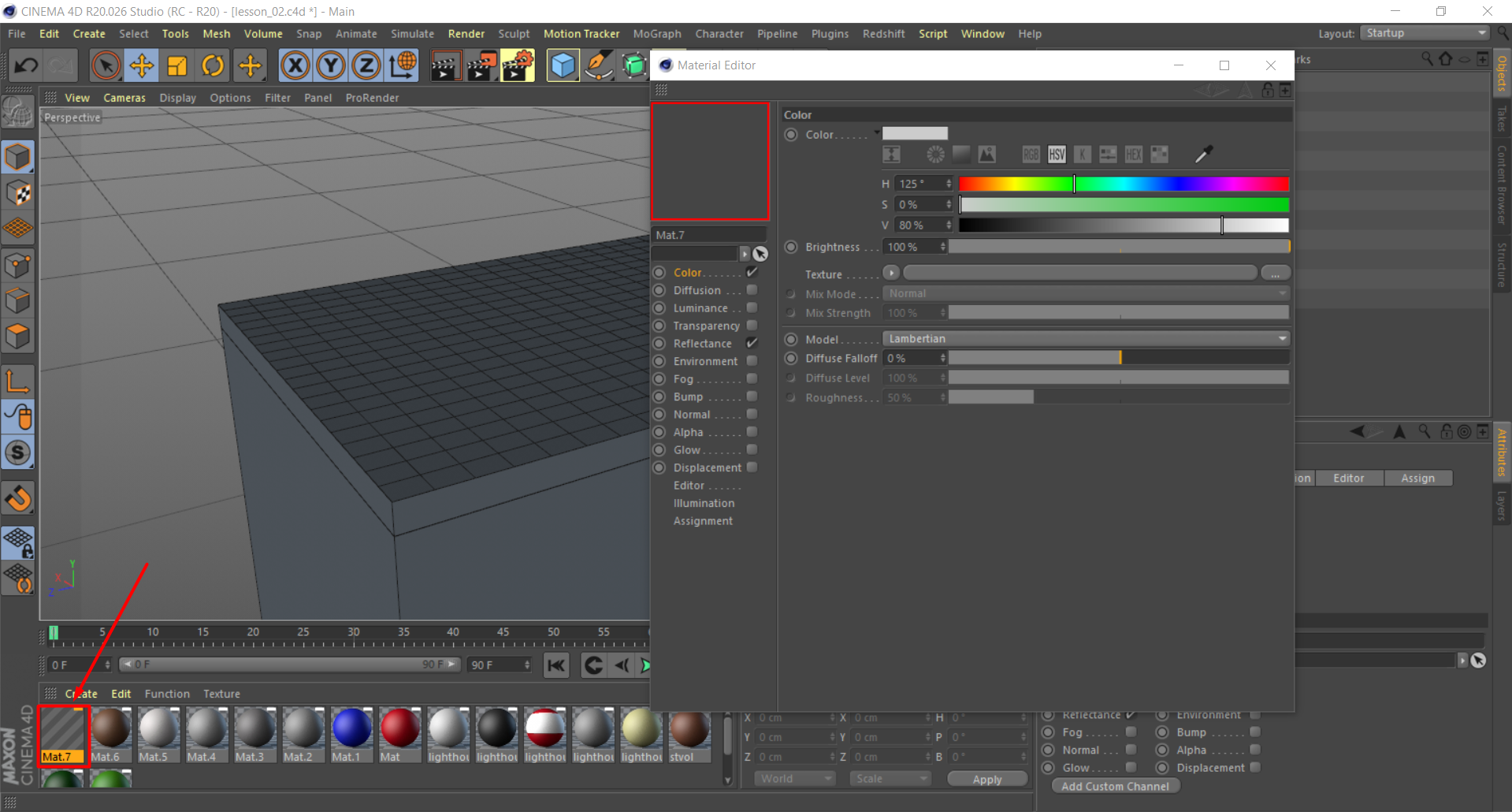The height and width of the screenshot is (812, 1512).
Task: Click the Apply button
Action: [987, 779]
